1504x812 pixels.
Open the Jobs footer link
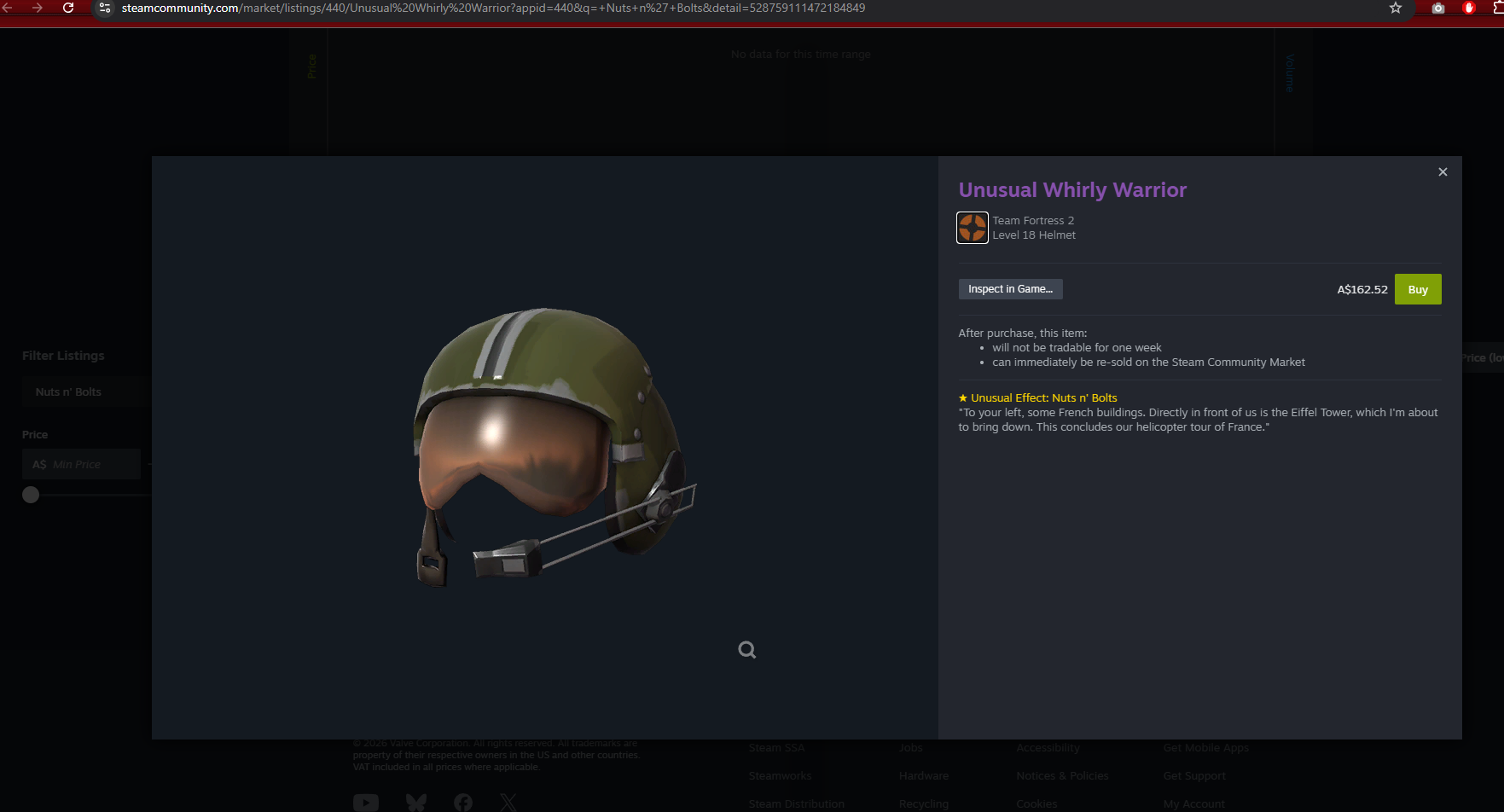point(910,748)
